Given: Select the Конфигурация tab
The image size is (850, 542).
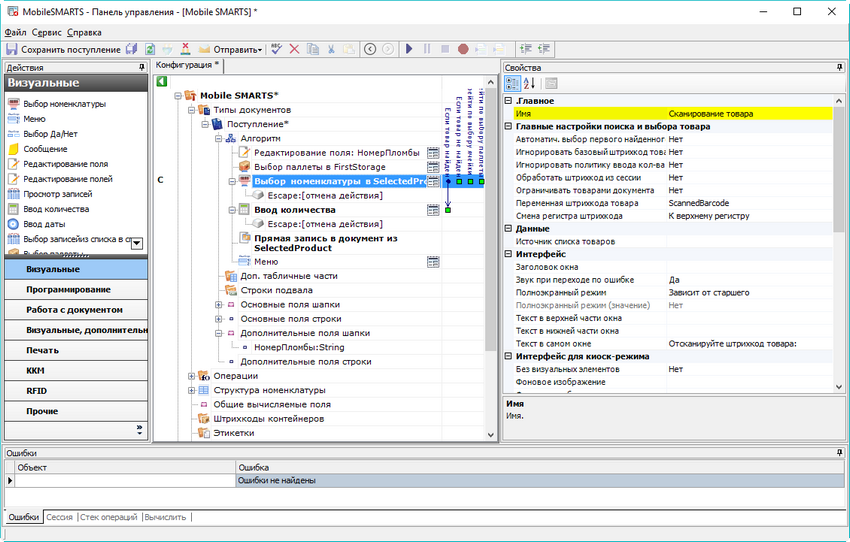Looking at the screenshot, I should pyautogui.click(x=188, y=65).
